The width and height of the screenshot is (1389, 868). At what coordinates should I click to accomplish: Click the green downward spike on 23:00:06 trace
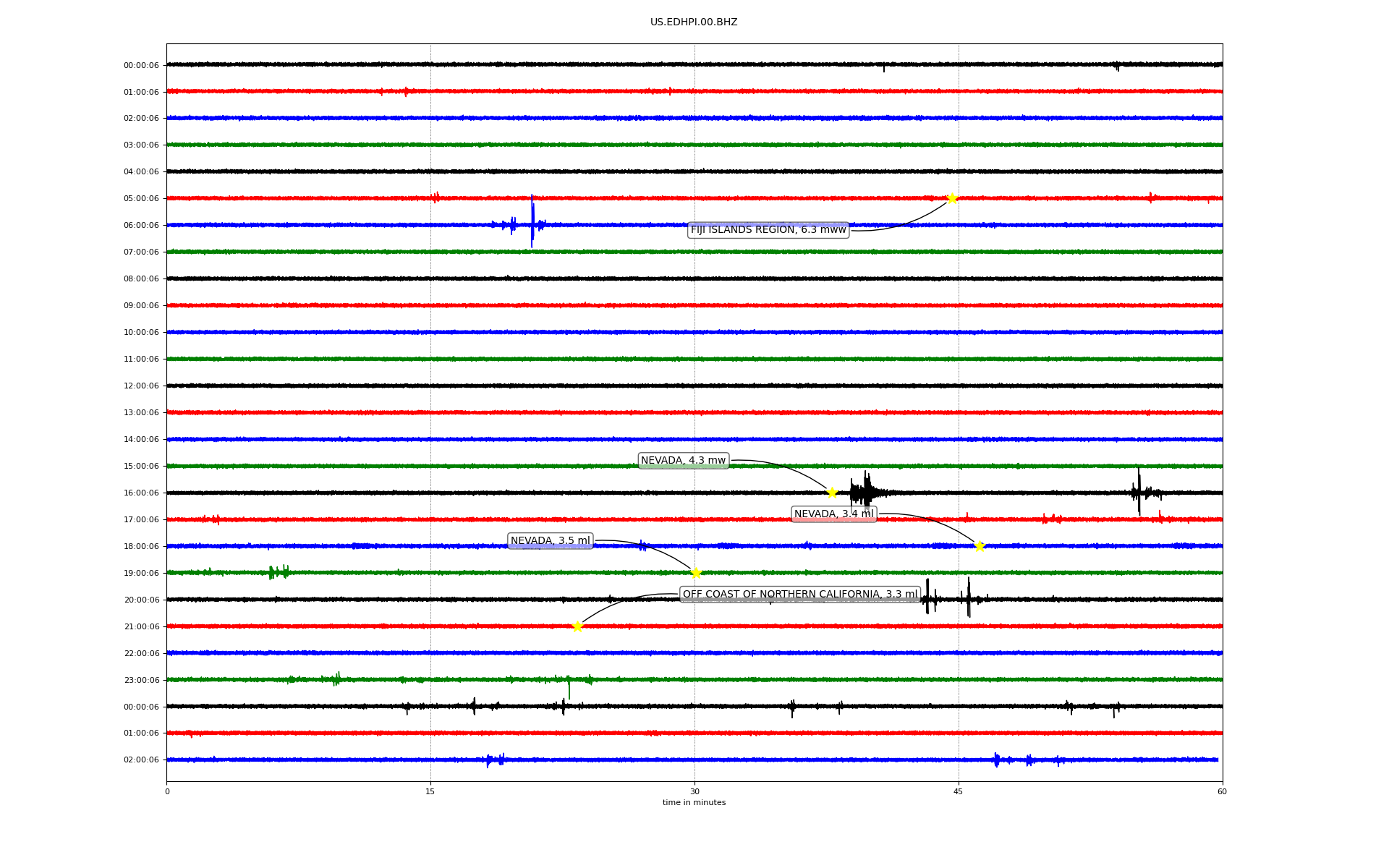click(569, 689)
